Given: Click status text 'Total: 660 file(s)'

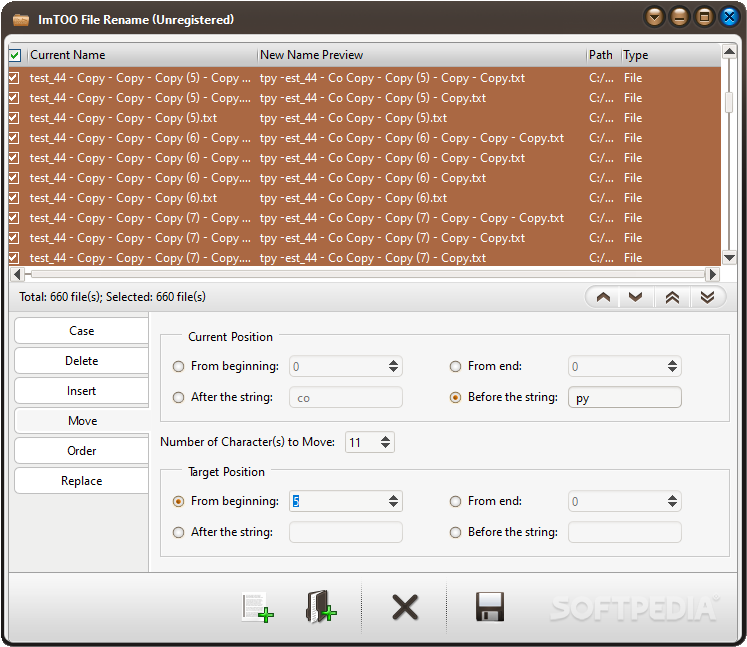Looking at the screenshot, I should coord(60,297).
